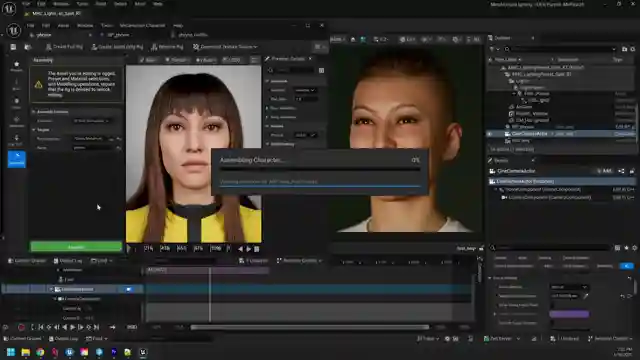The width and height of the screenshot is (640, 360).
Task: Toggle visibility of CineCameraActor in Outliner
Action: (490, 133)
